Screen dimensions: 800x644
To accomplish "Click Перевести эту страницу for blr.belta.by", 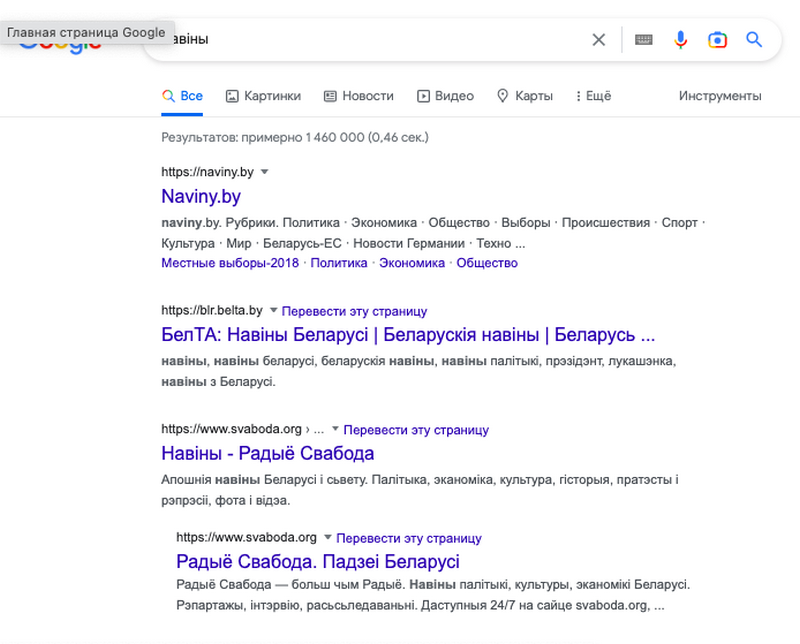I will (x=354, y=311).
